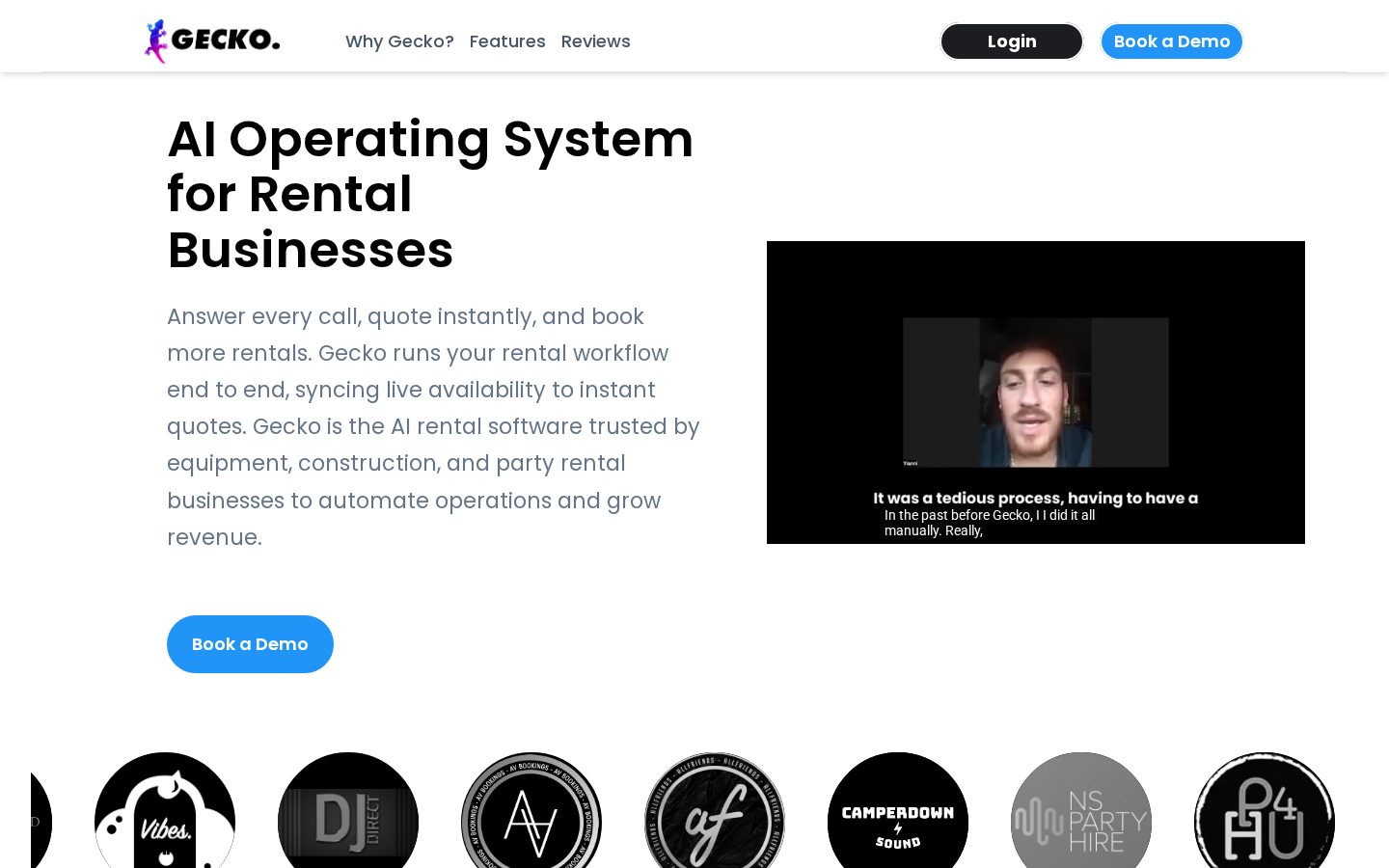Click the Gecko logo in the header
The height and width of the screenshot is (868, 1389).
[212, 41]
